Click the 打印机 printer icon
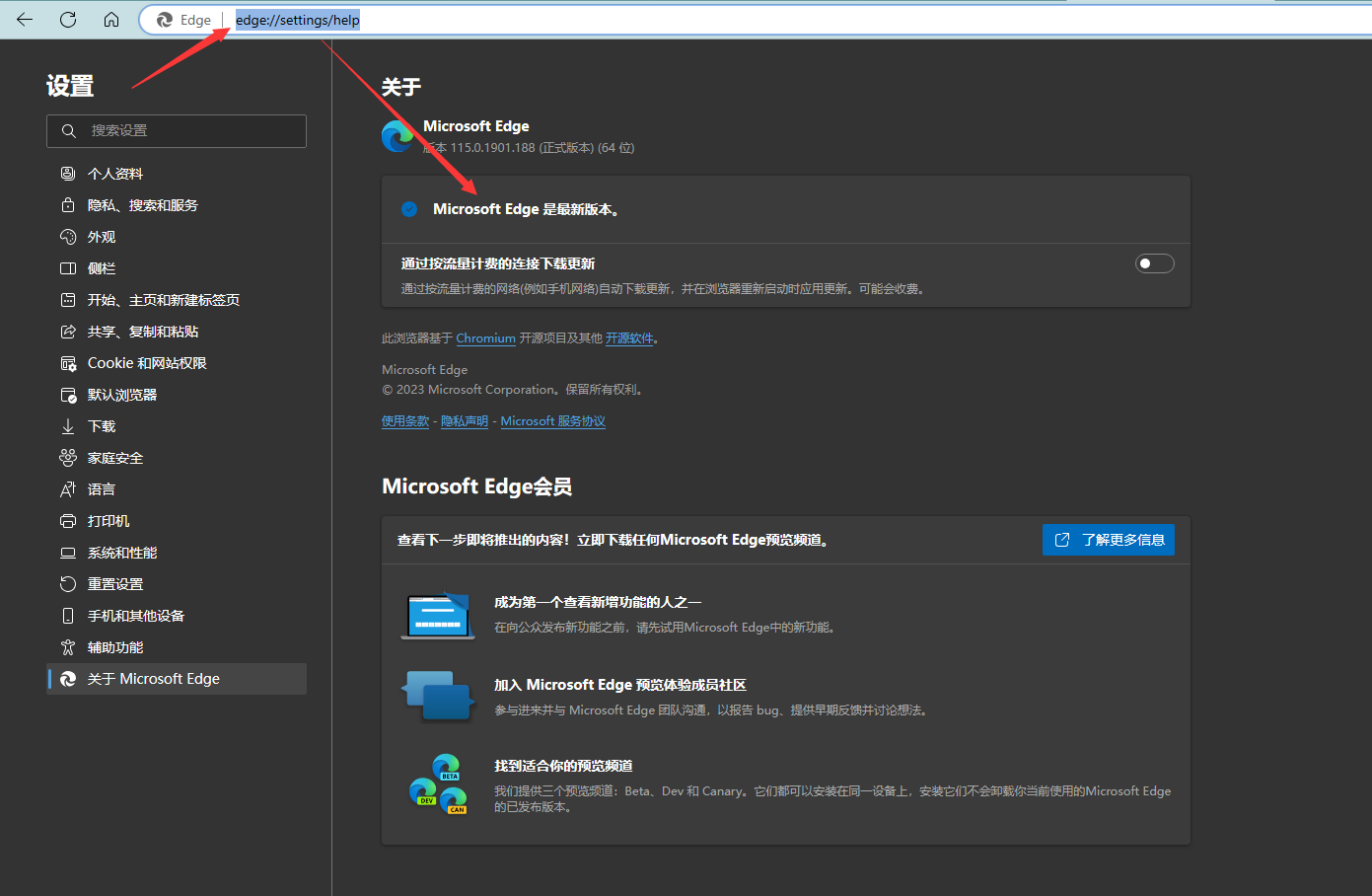This screenshot has width=1372, height=896. [x=68, y=521]
